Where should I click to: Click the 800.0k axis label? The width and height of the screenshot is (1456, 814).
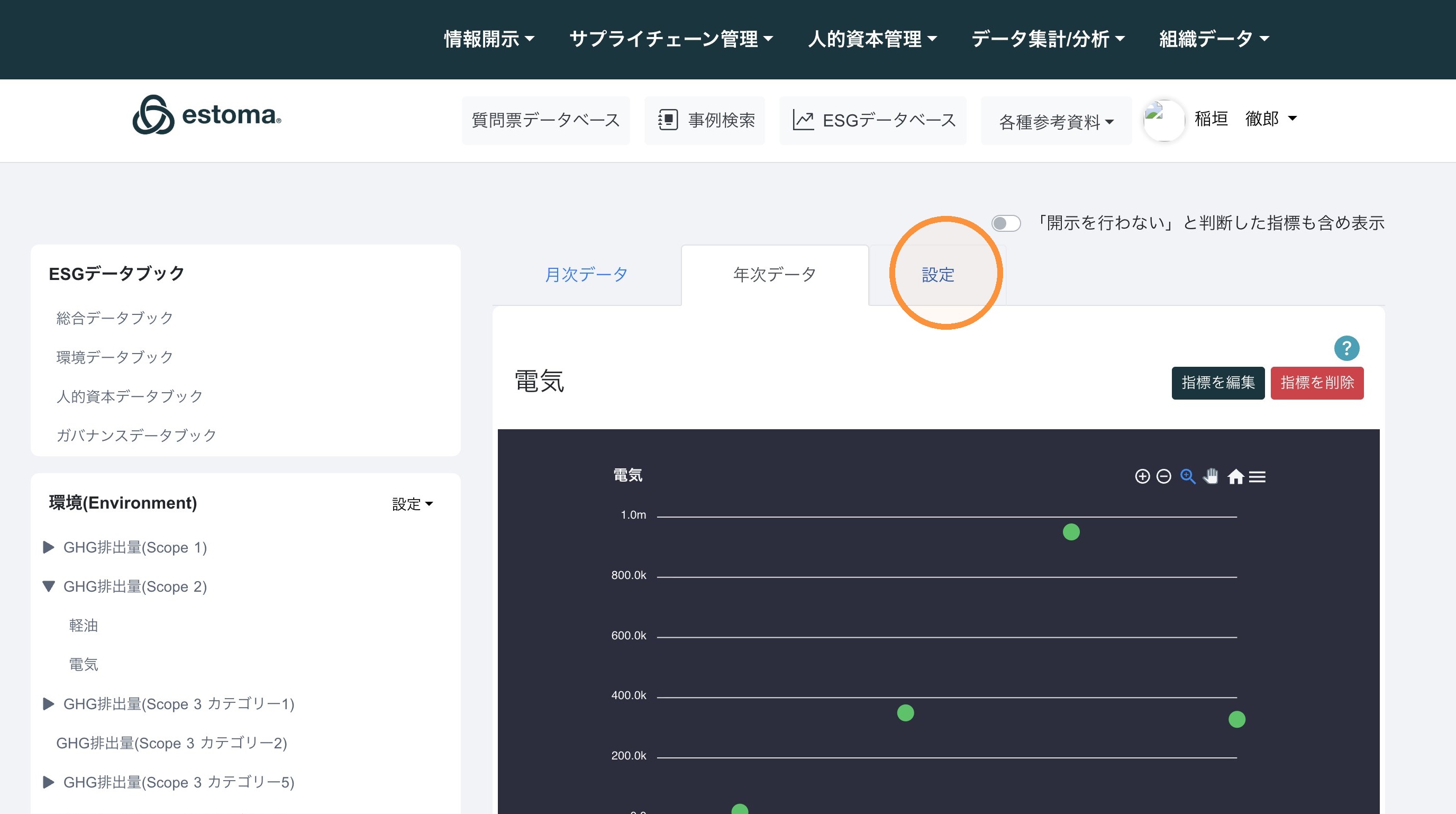[x=629, y=575]
